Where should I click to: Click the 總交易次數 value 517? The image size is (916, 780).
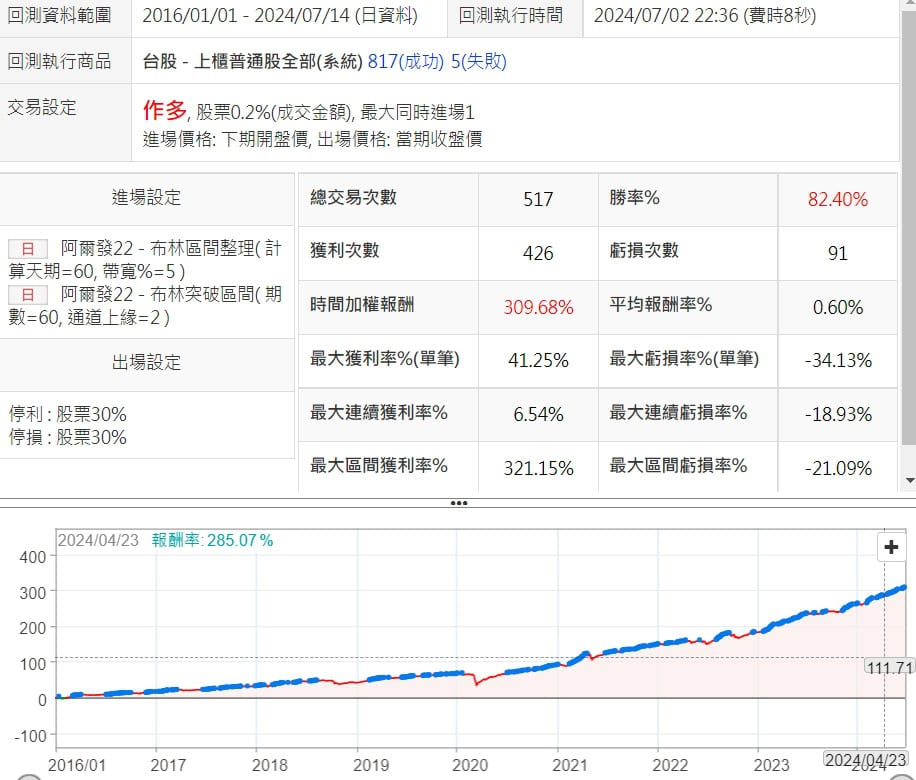click(538, 199)
